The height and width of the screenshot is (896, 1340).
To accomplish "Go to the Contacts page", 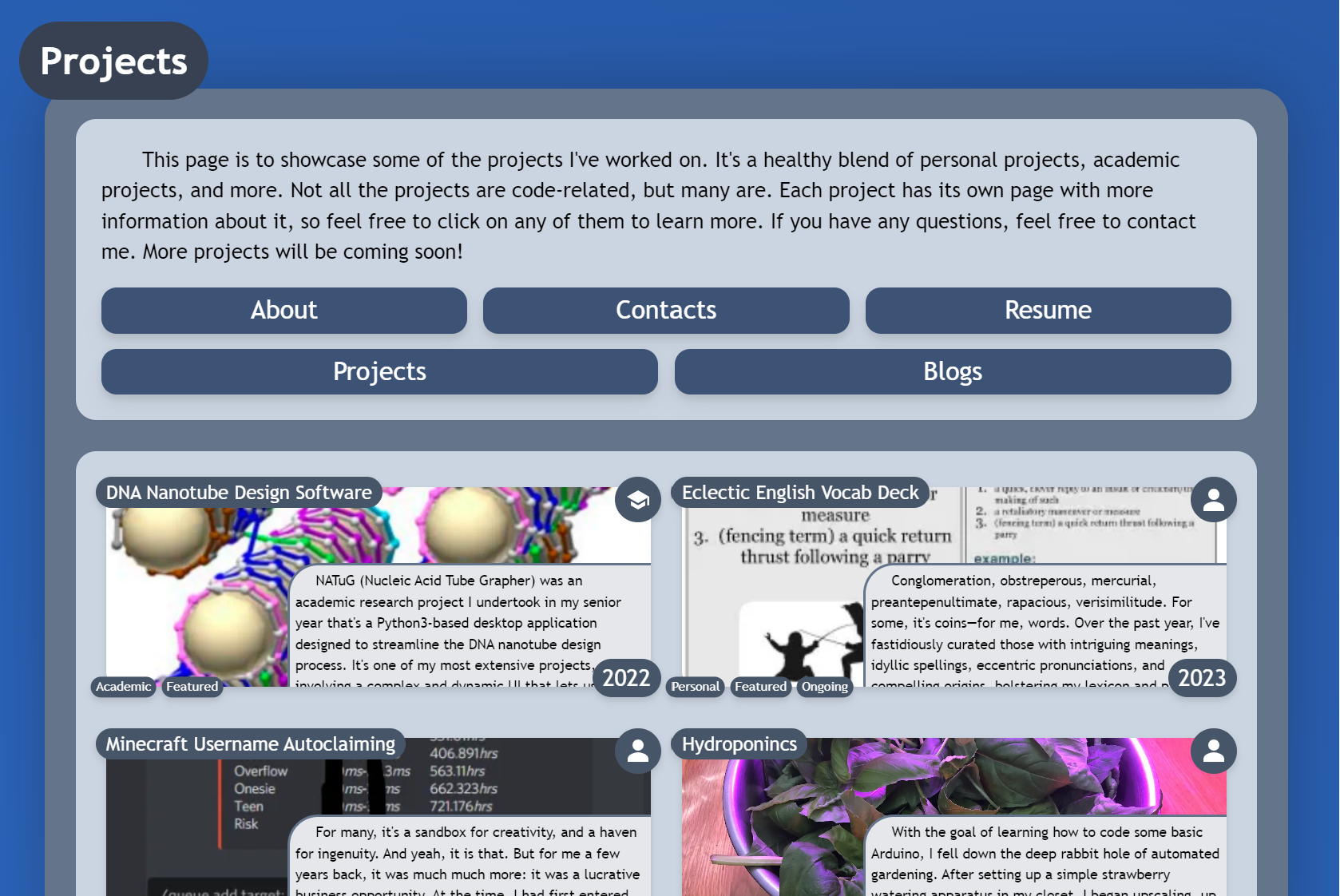I will click(665, 311).
